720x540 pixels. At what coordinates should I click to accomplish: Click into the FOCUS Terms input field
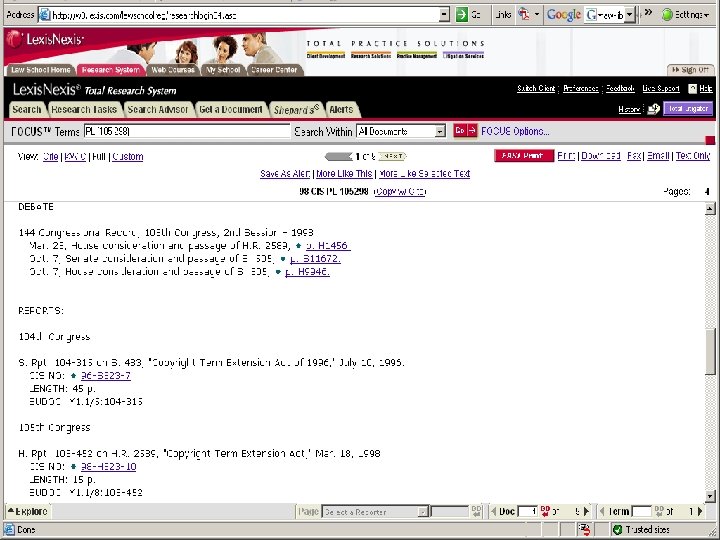click(x=187, y=131)
